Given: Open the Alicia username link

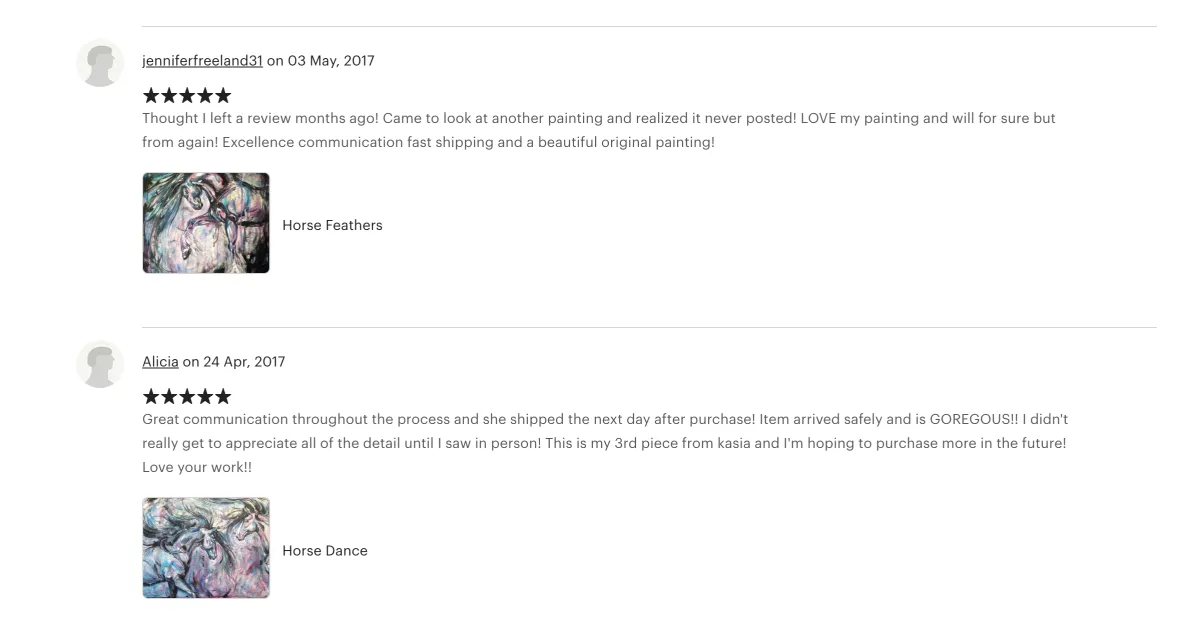Looking at the screenshot, I should pos(160,362).
